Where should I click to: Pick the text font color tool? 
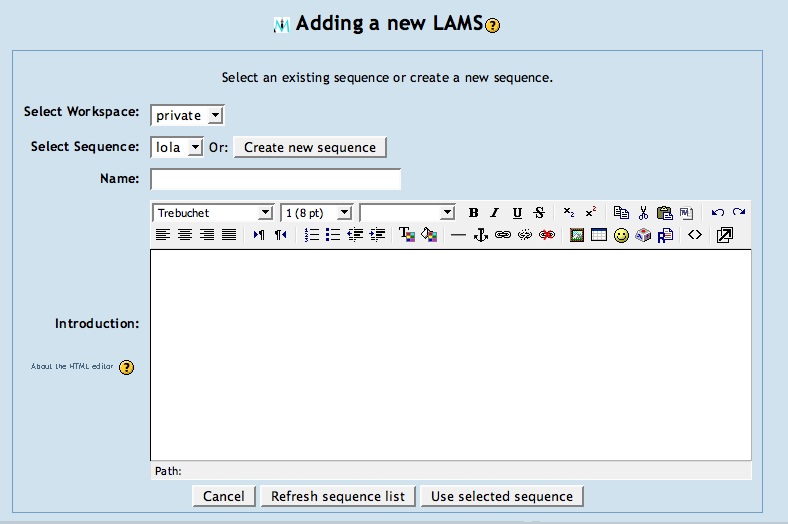coord(406,235)
